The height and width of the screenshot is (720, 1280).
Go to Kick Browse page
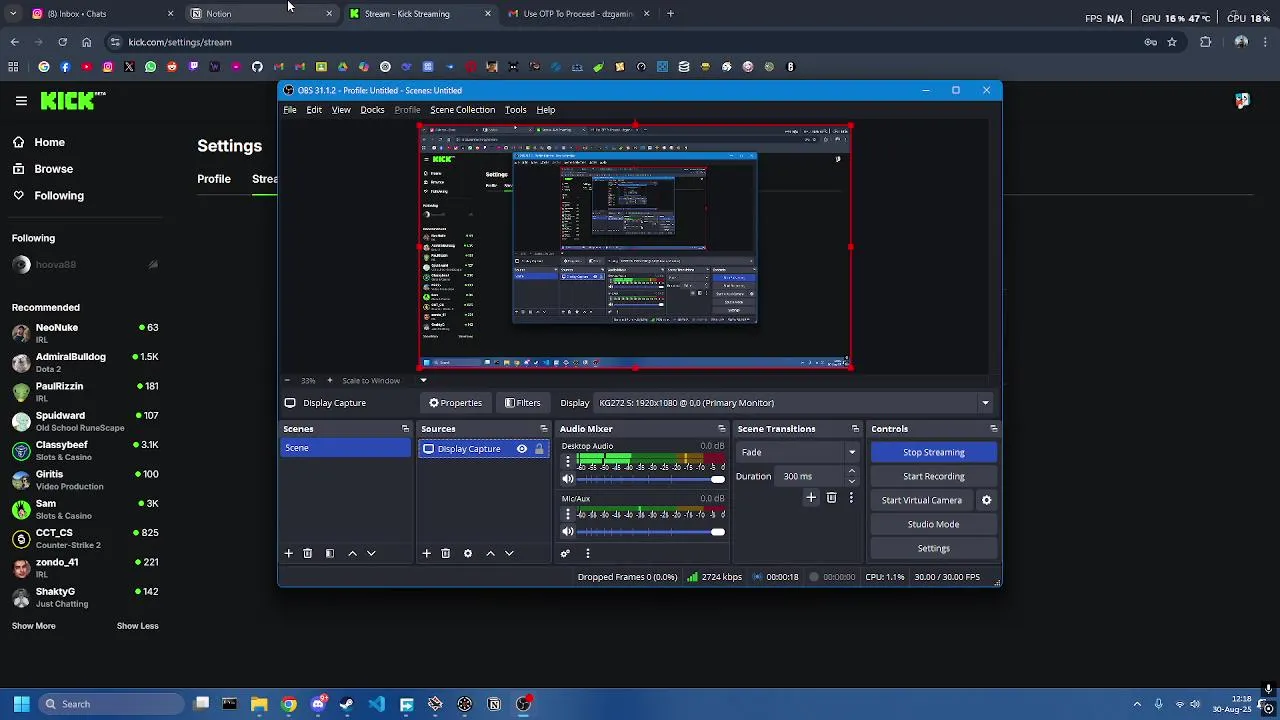pyautogui.click(x=53, y=169)
